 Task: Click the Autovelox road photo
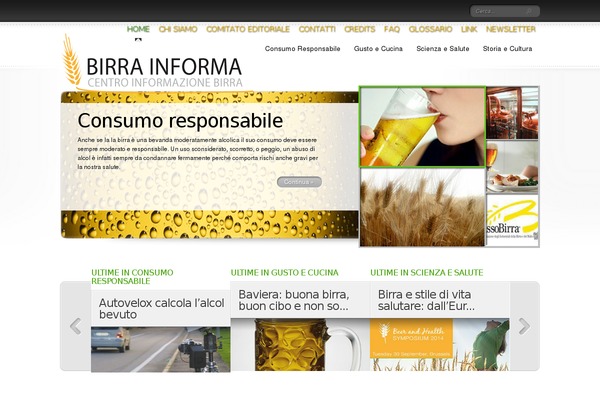[x=161, y=349]
